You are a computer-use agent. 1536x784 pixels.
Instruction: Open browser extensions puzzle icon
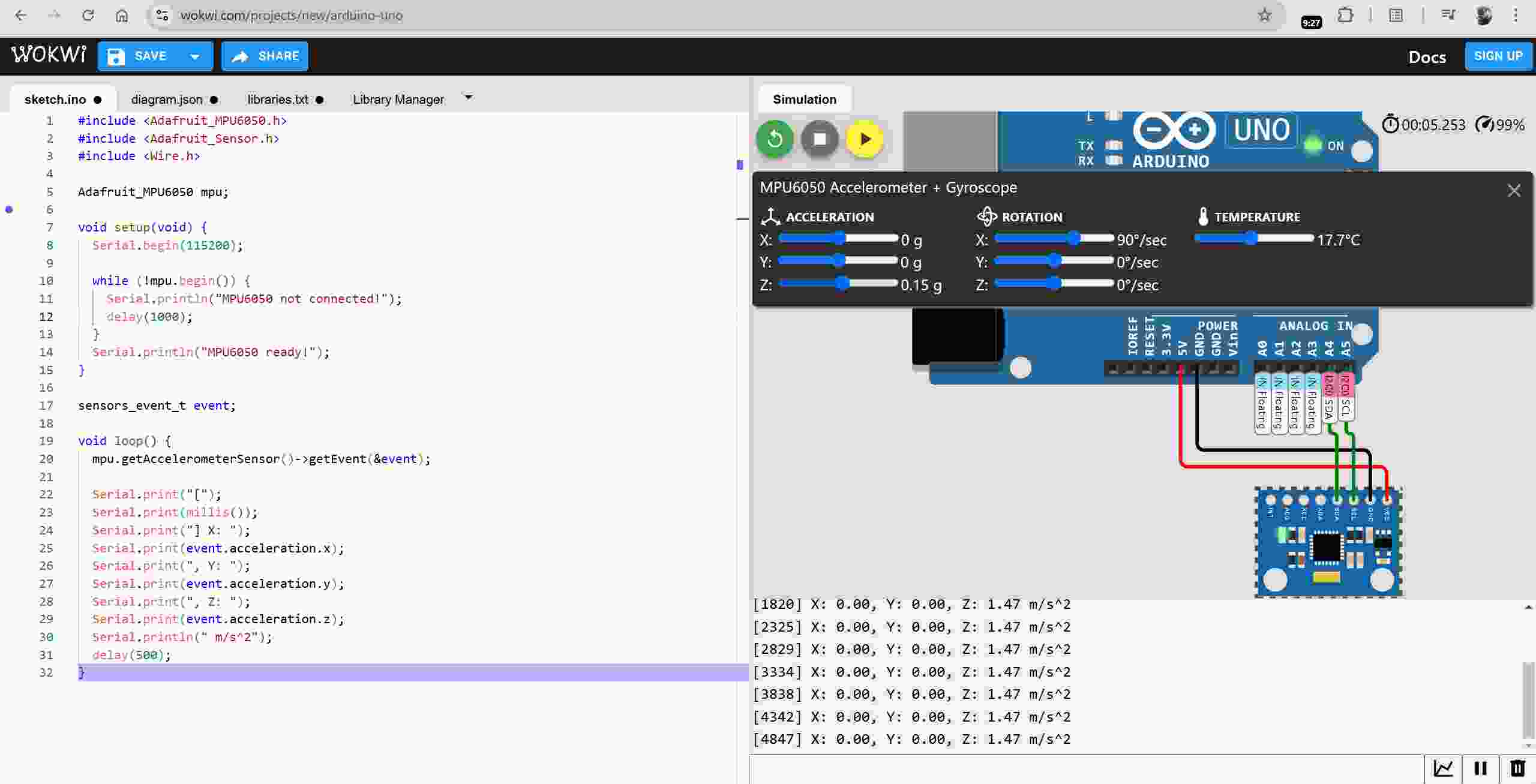click(x=1346, y=16)
